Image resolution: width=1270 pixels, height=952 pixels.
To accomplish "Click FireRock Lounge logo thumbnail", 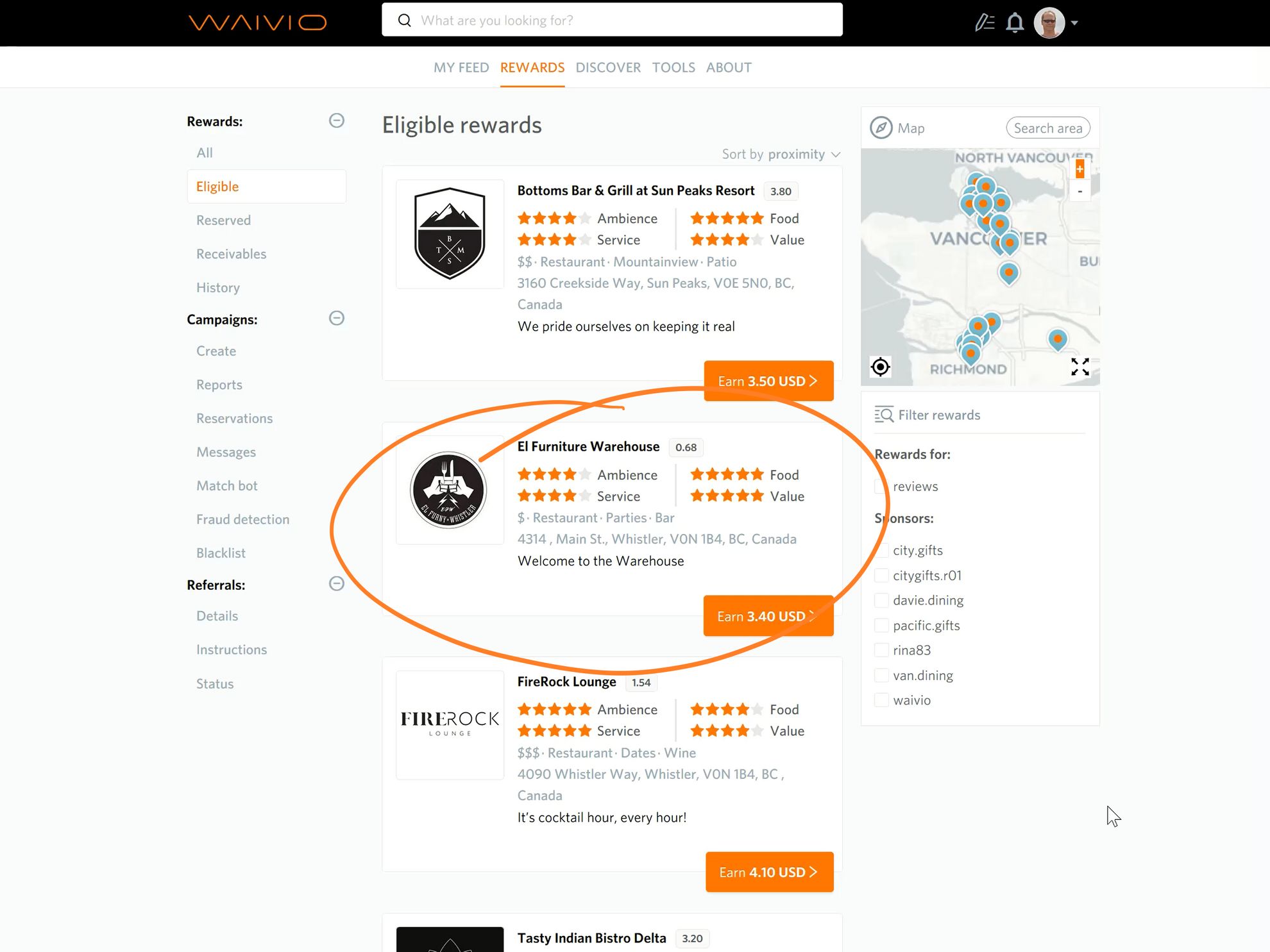I will pyautogui.click(x=450, y=724).
